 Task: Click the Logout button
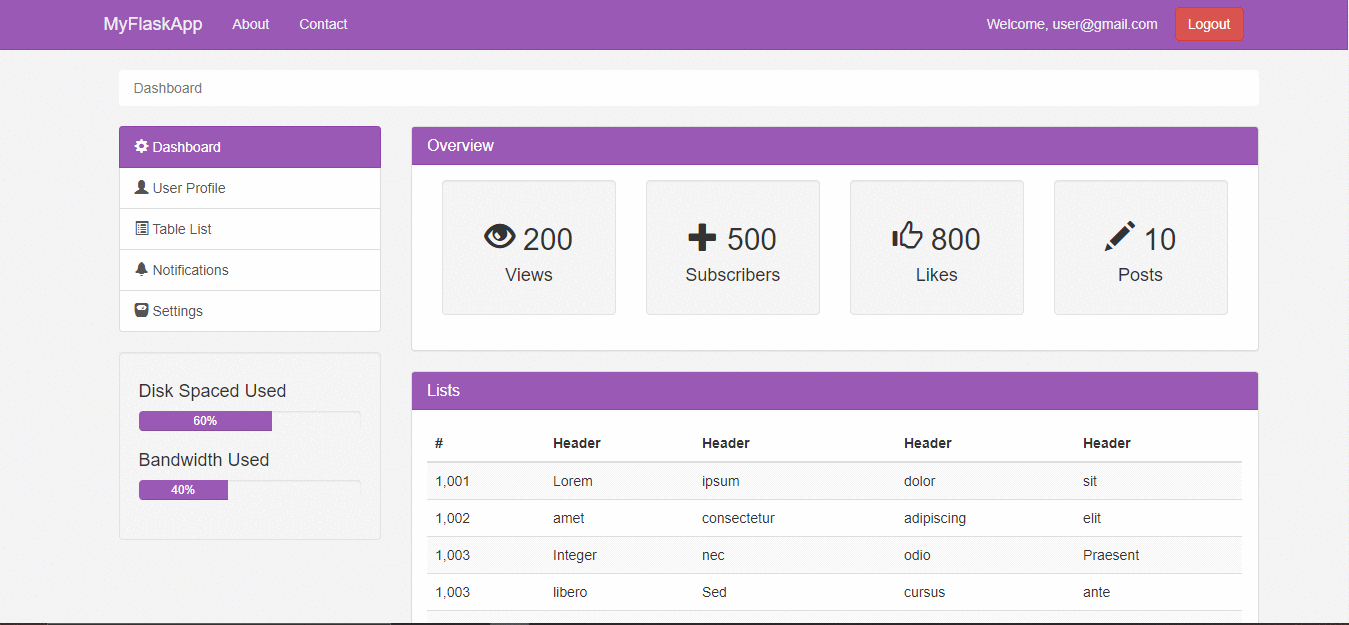tap(1209, 24)
